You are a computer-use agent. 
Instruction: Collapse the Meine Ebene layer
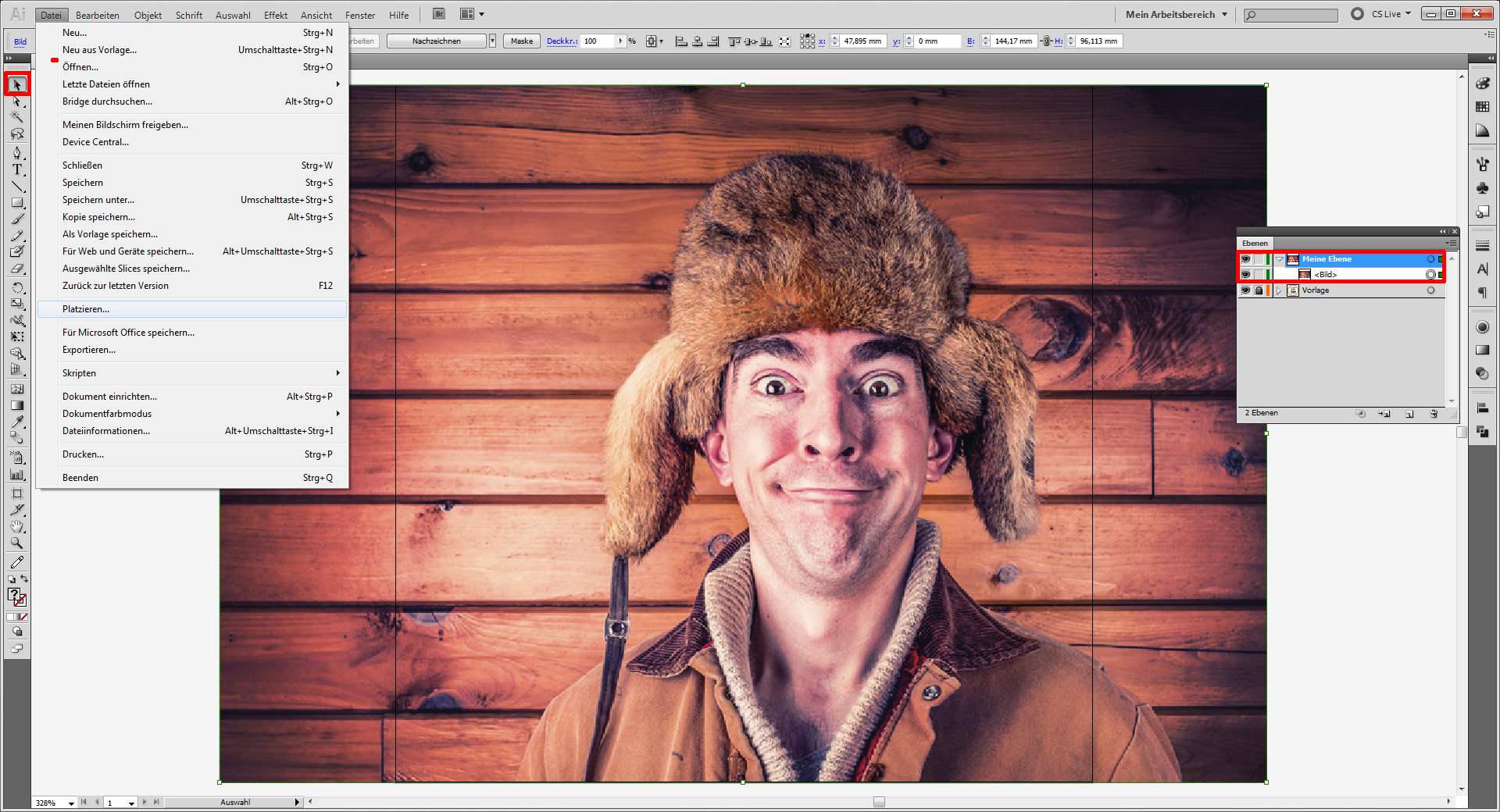1279,259
